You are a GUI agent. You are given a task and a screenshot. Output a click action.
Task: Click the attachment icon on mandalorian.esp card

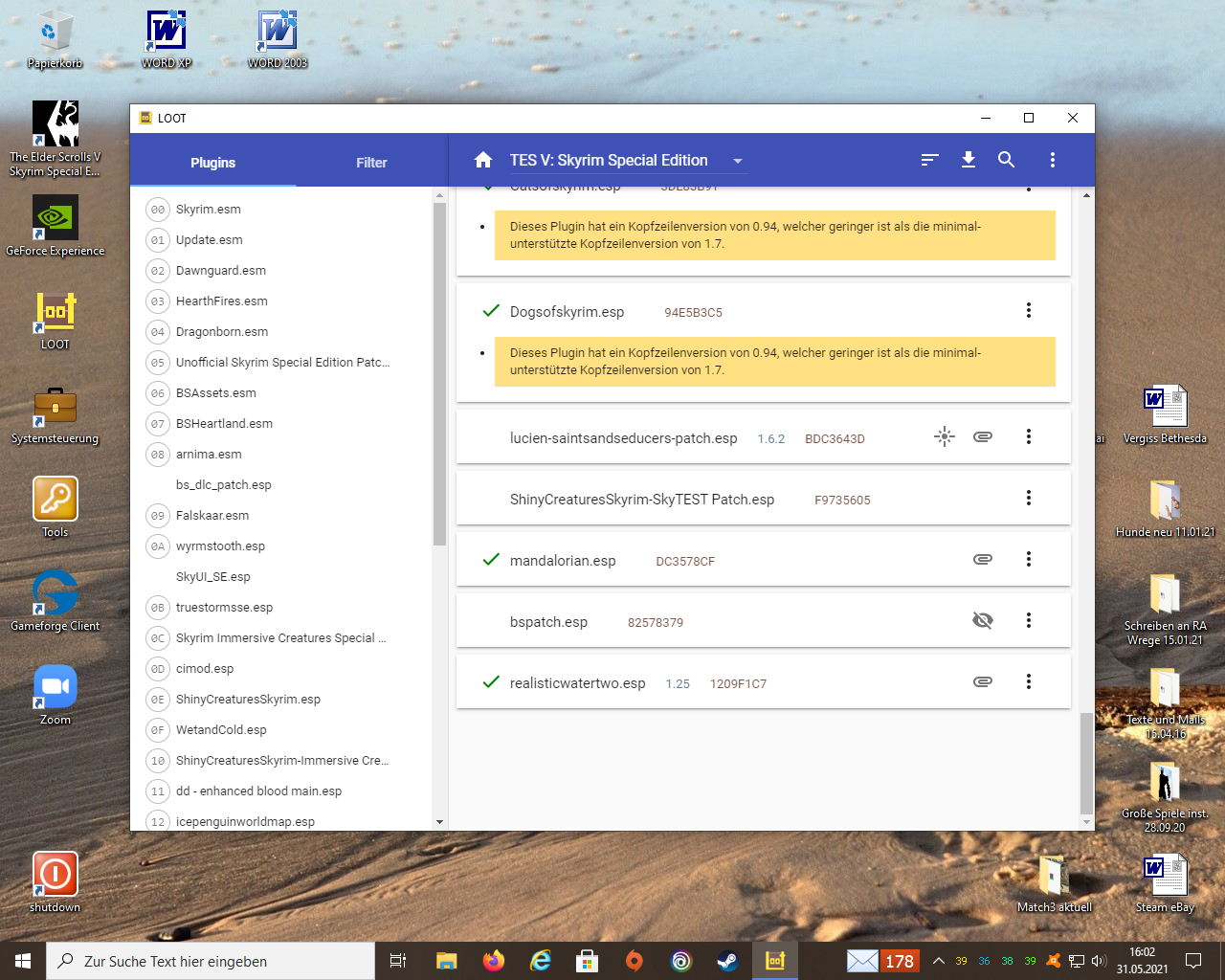(x=983, y=560)
